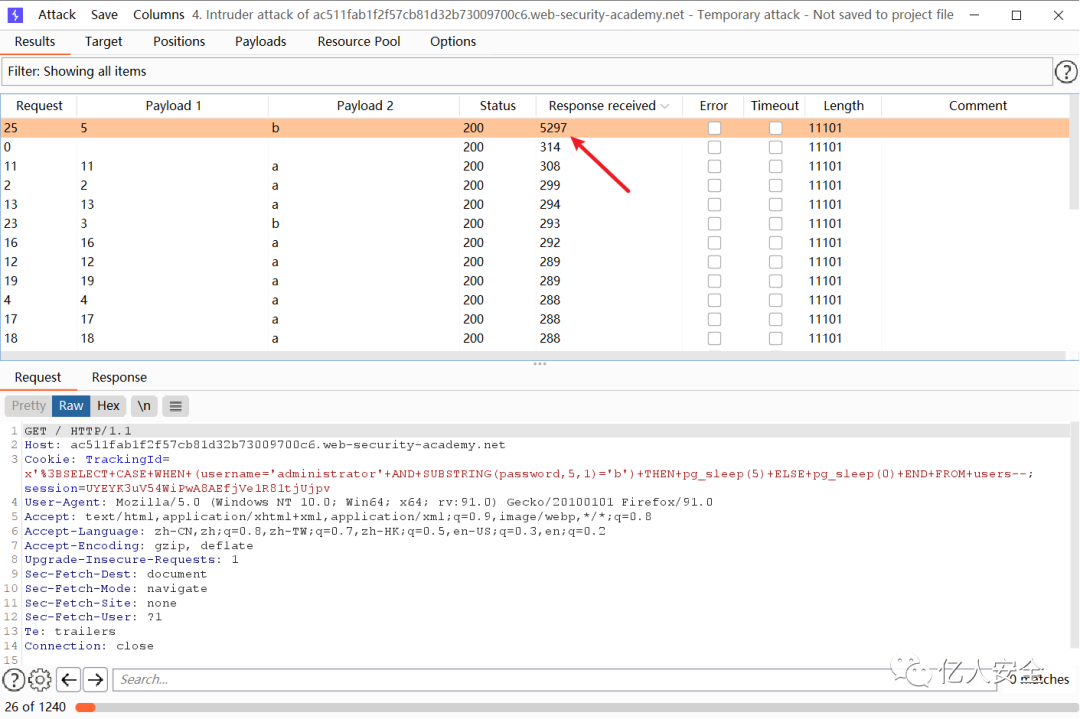Sort by the Error column header
Viewport: 1080px width, 719px height.
713,105
